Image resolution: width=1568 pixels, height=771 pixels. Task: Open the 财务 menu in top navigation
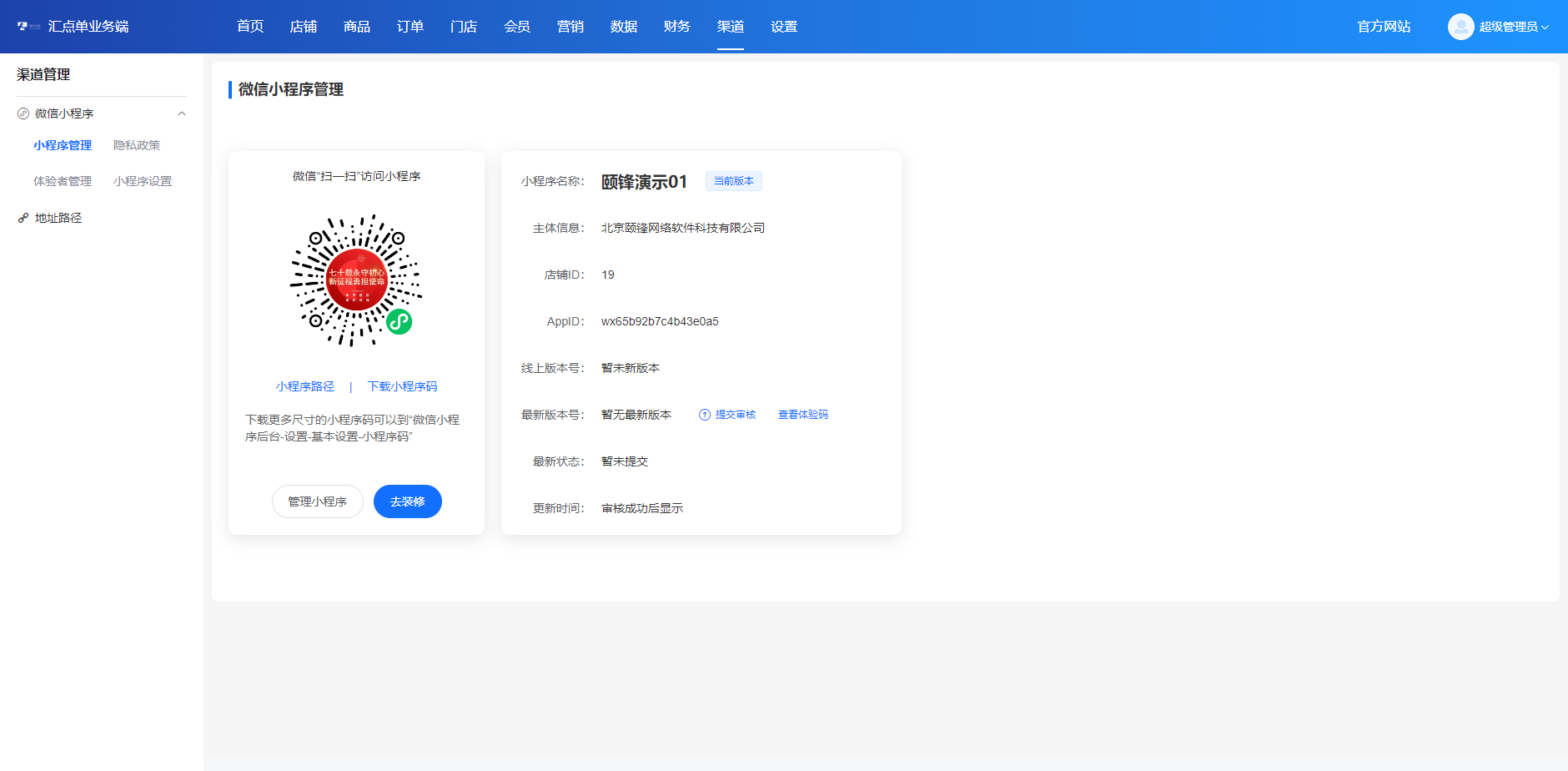[x=676, y=26]
